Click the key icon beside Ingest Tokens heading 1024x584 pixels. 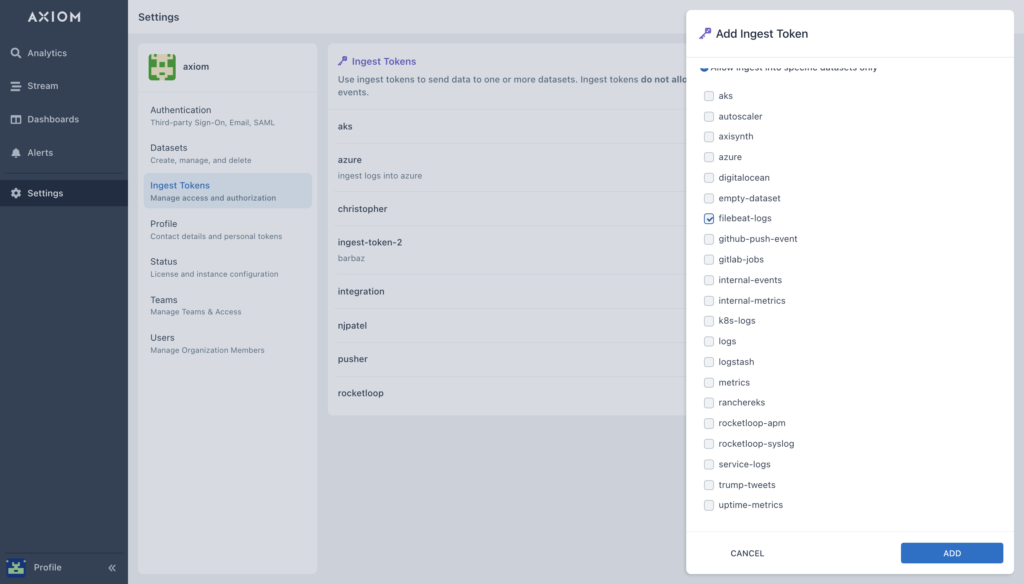343,61
